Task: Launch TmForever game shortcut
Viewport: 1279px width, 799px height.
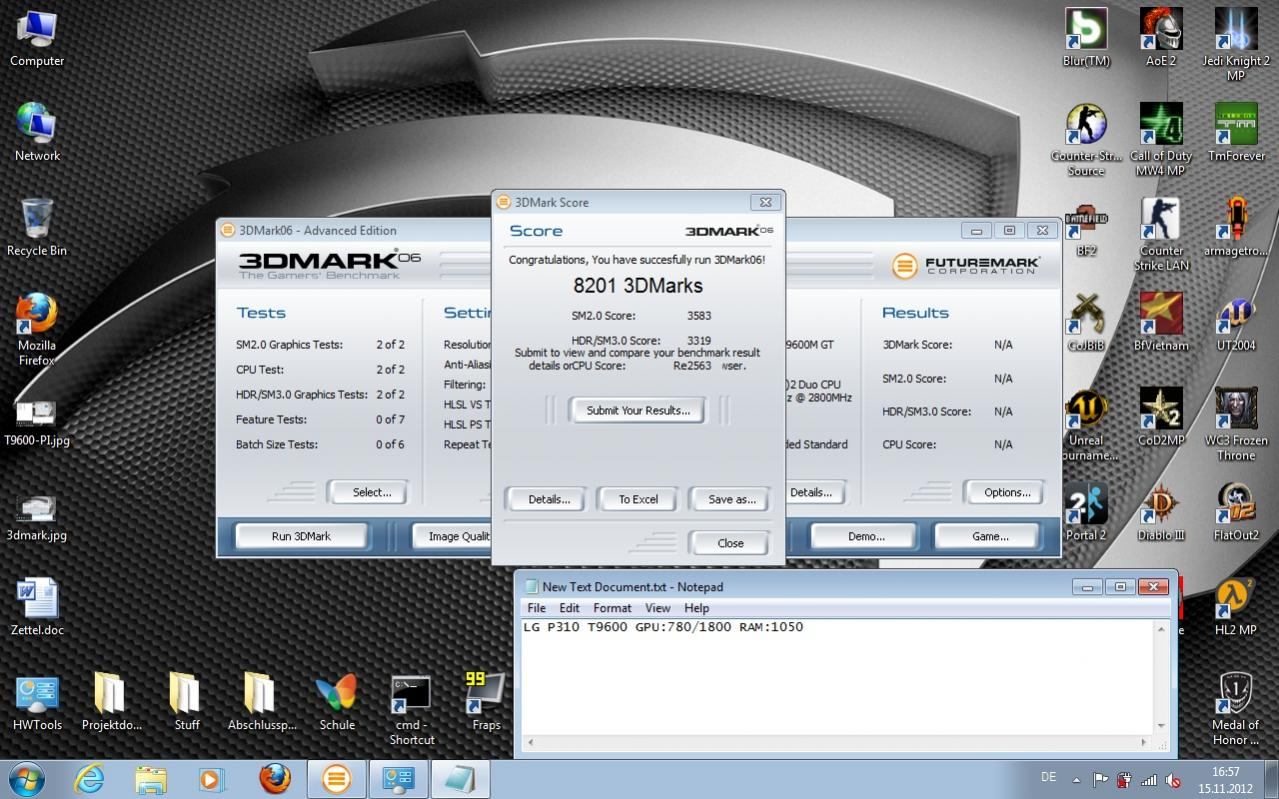Action: (x=1236, y=132)
